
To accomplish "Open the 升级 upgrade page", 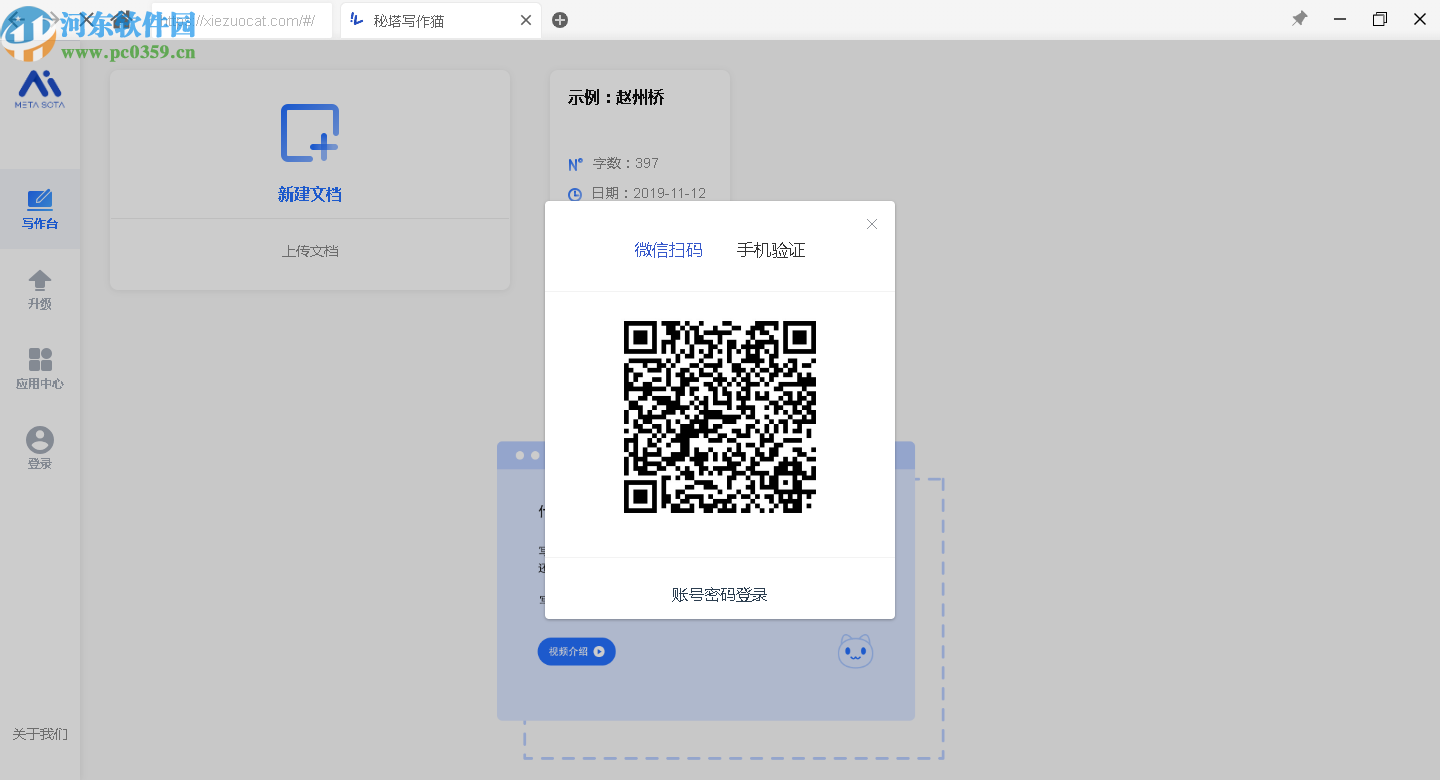I will [x=40, y=289].
